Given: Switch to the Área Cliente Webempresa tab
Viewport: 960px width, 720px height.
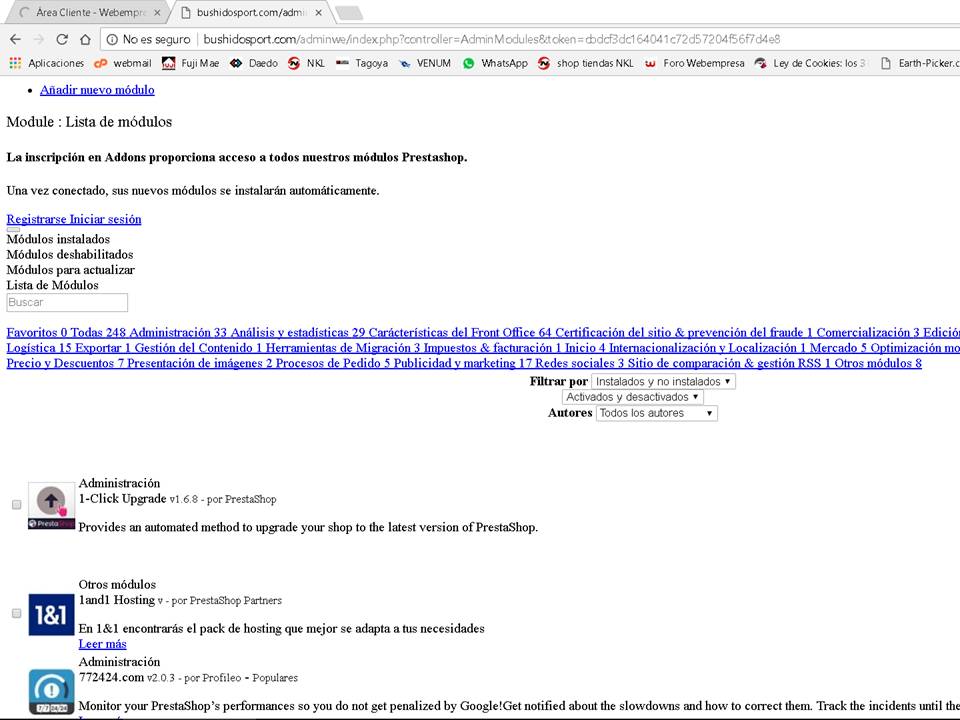Looking at the screenshot, I should pos(89,12).
